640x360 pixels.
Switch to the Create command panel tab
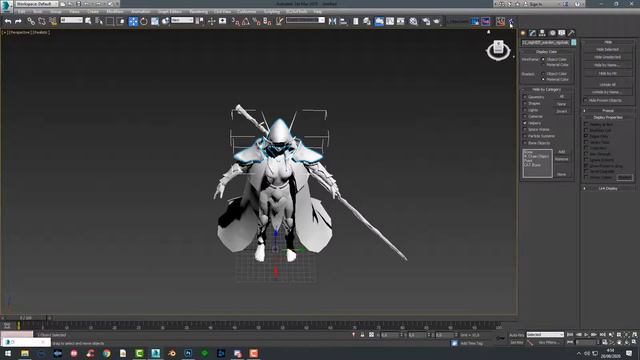click(x=523, y=33)
